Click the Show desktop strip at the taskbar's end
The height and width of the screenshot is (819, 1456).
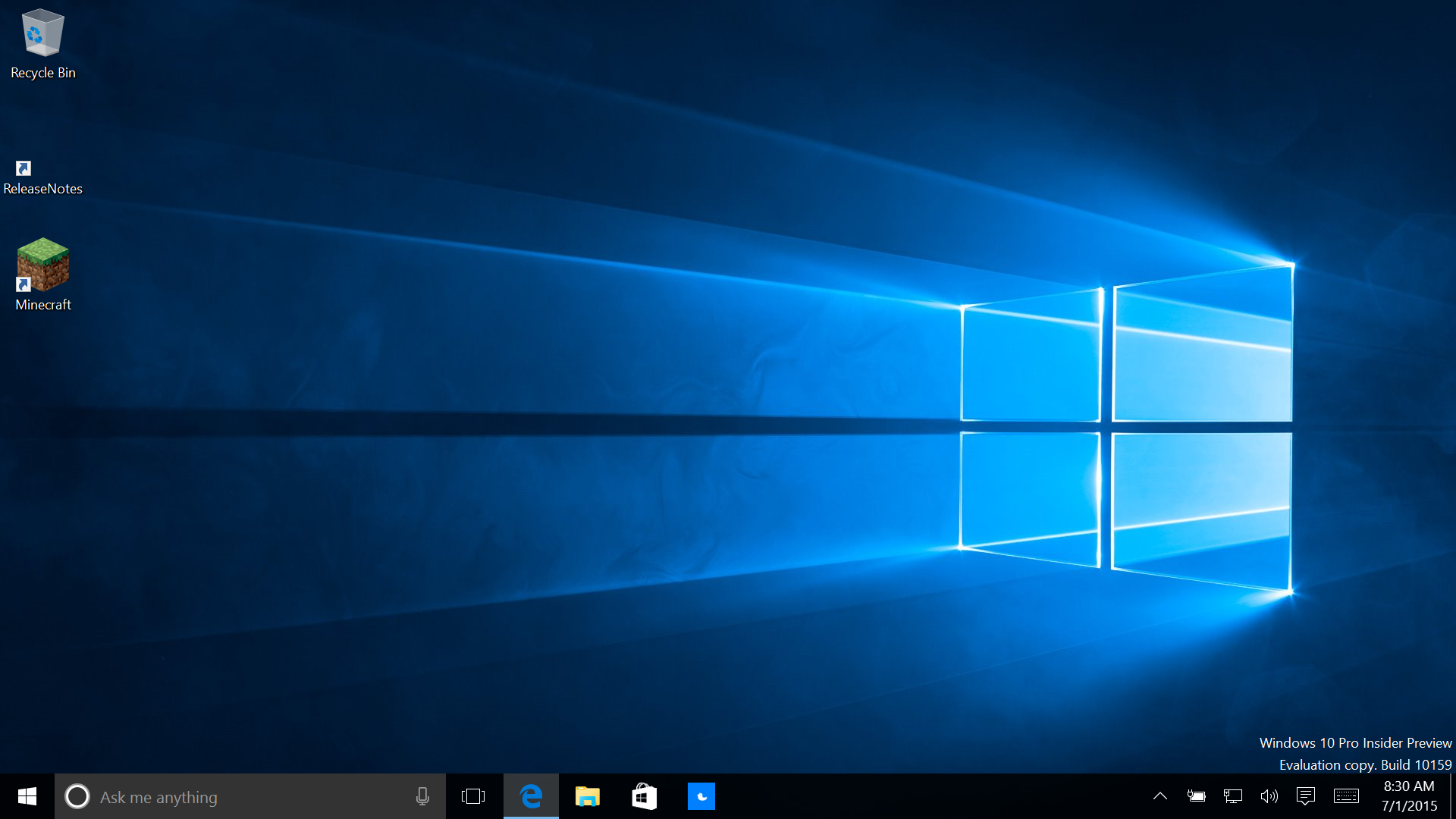[x=1452, y=796]
